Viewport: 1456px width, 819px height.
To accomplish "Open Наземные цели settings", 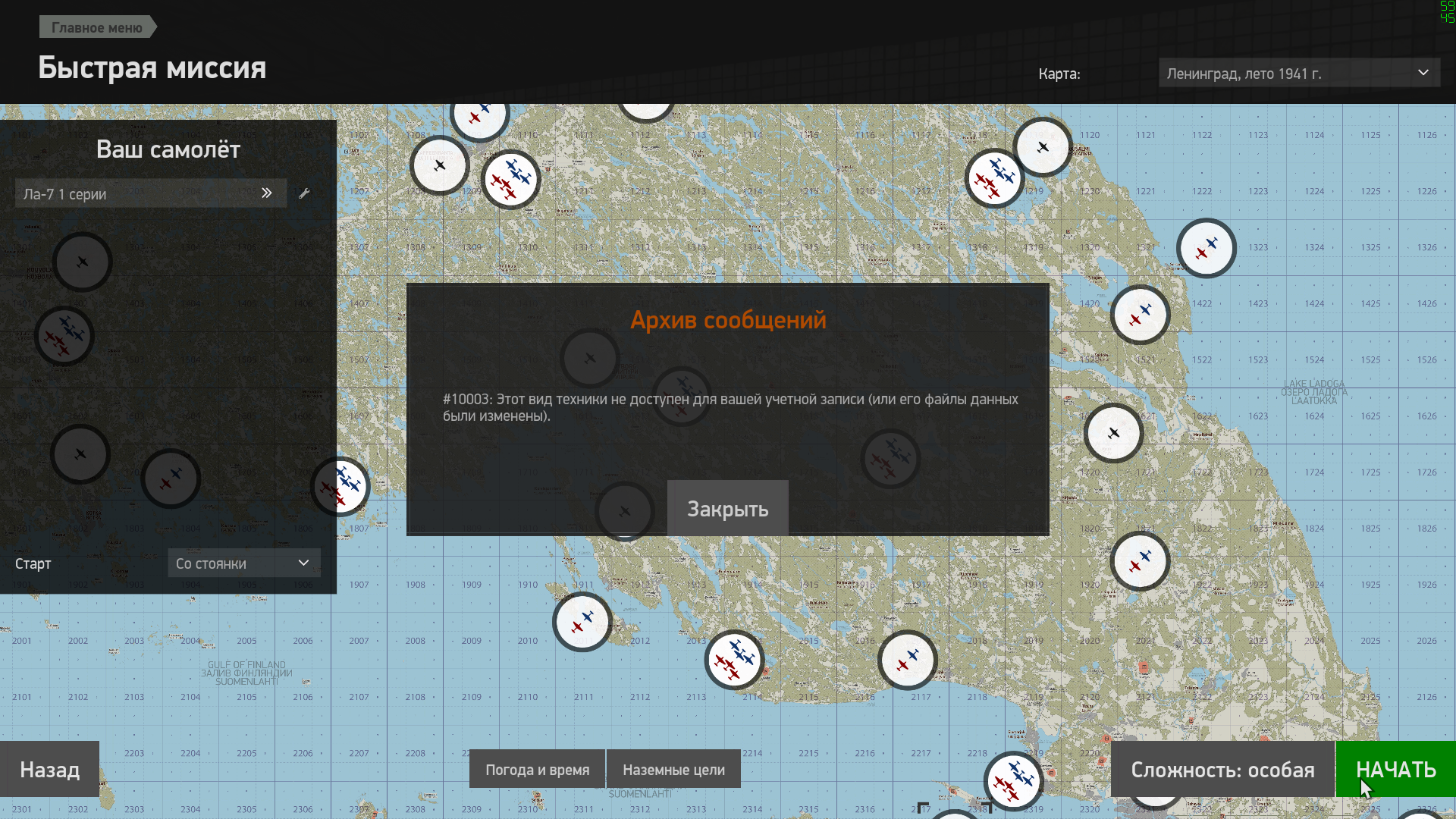I will (673, 770).
